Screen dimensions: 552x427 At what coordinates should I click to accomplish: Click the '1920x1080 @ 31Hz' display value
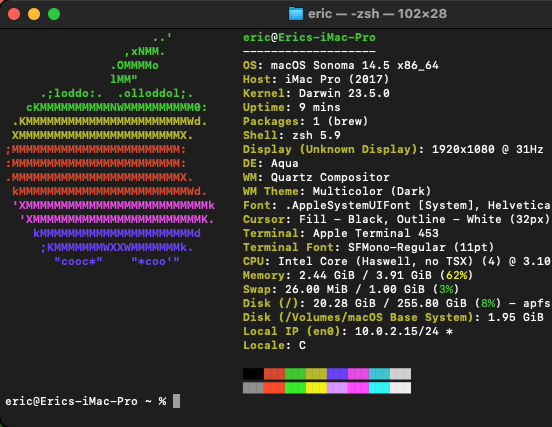488,149
